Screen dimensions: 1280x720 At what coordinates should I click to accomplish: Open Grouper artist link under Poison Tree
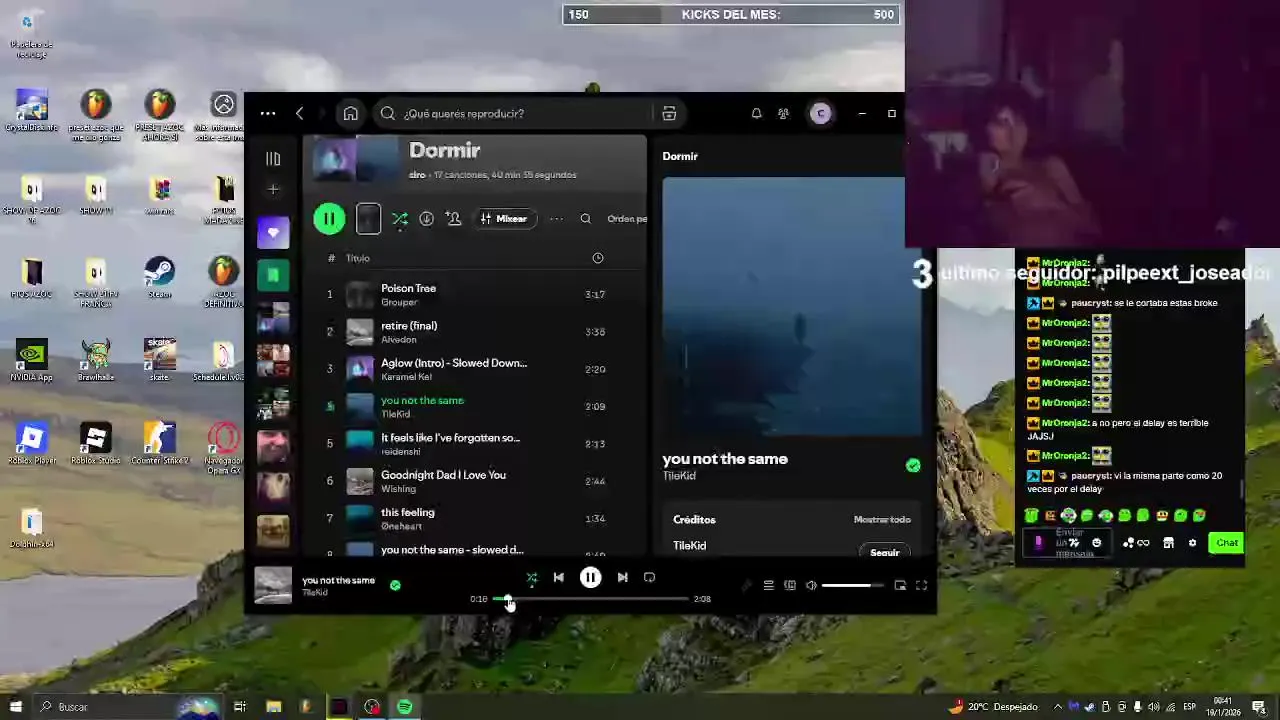pyautogui.click(x=399, y=302)
